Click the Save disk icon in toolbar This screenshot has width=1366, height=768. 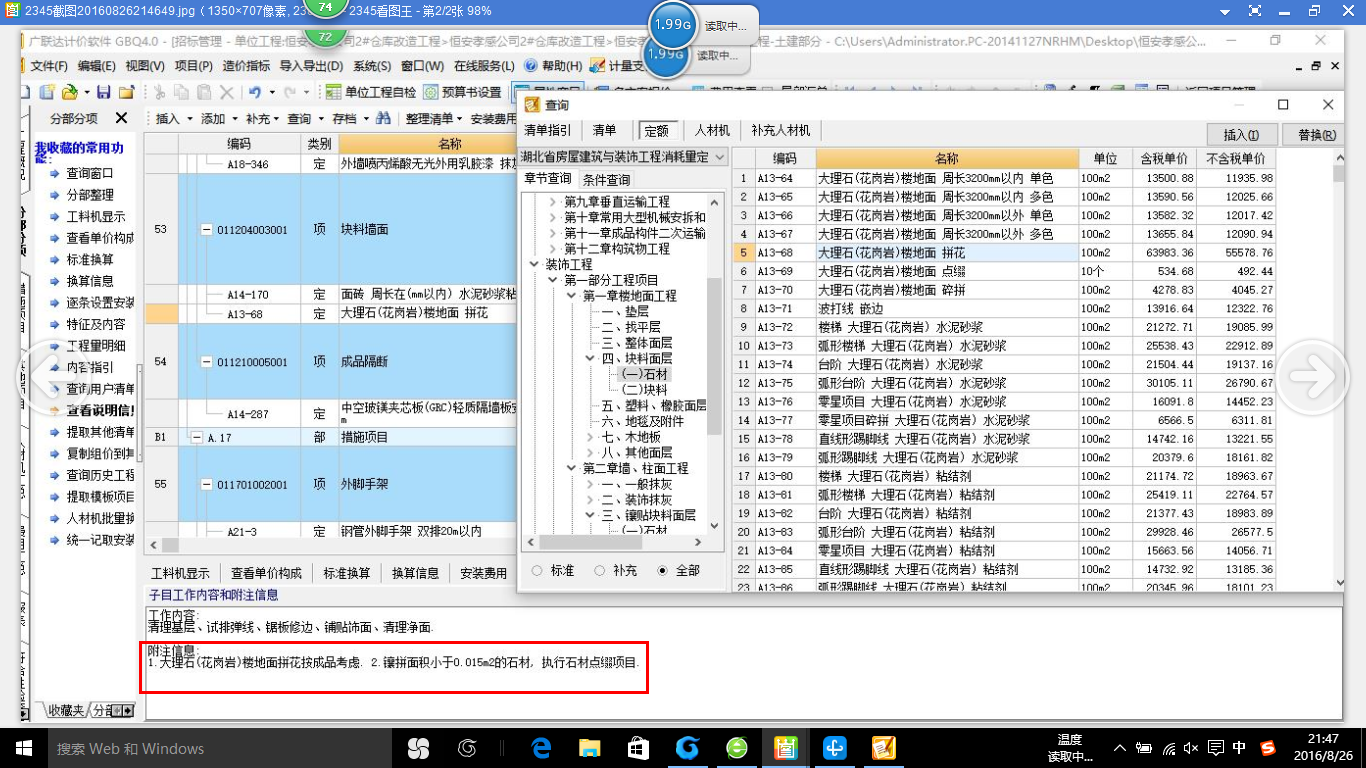pos(102,92)
